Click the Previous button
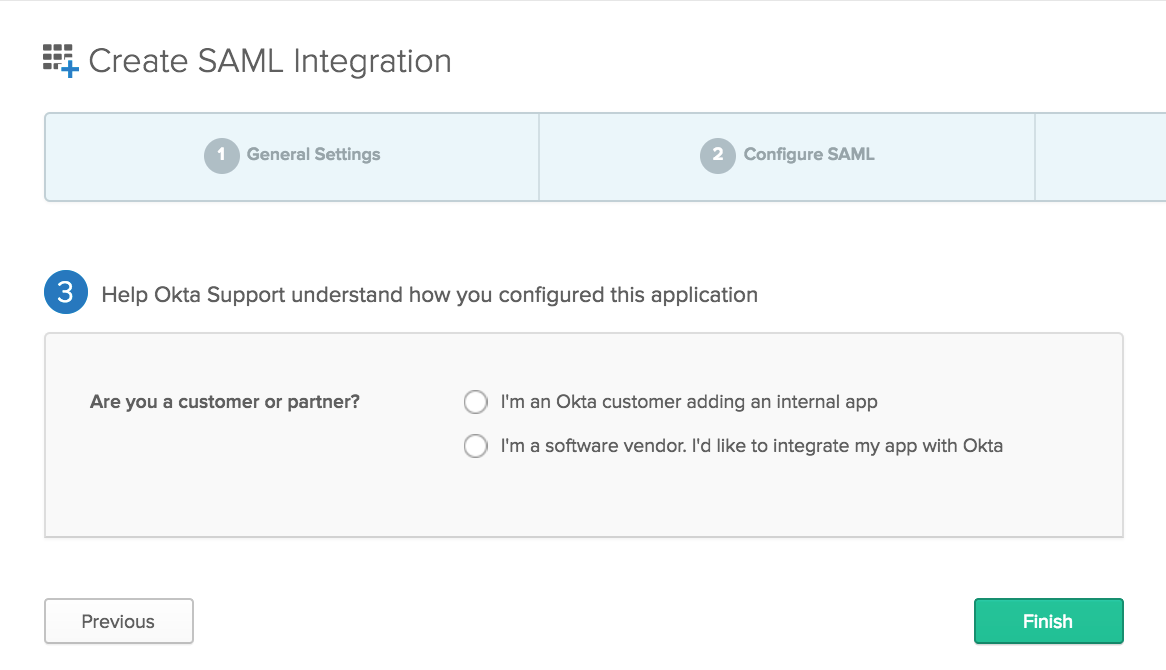 tap(119, 621)
